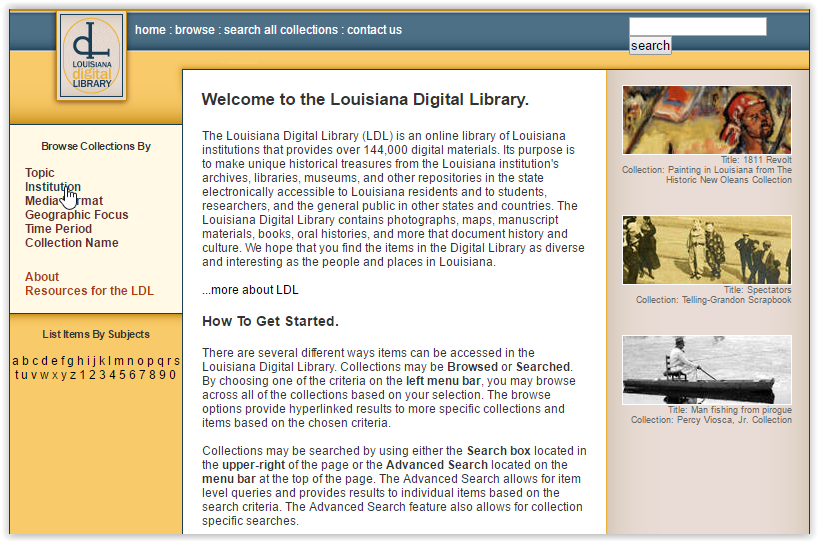Viewport: 818px width, 542px height.
Task: Browse collections by Geographic Focus
Action: click(x=77, y=215)
